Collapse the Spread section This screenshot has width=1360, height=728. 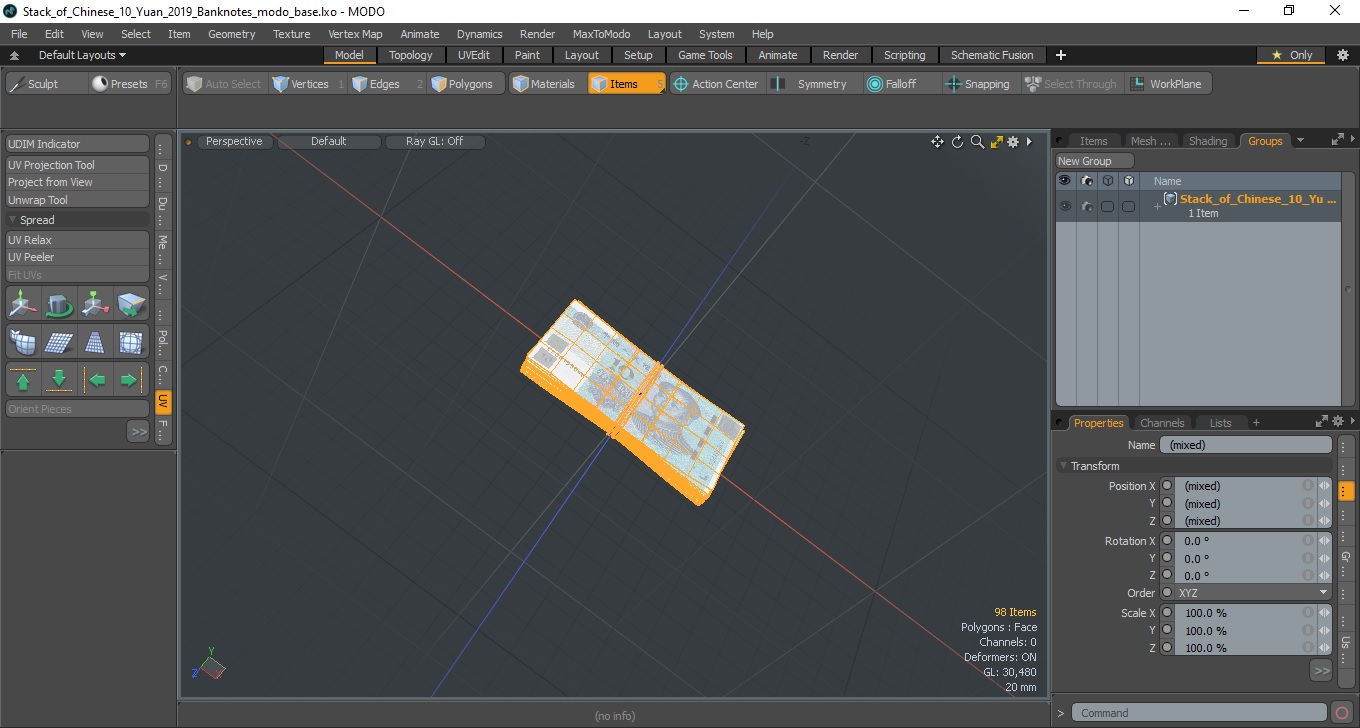pos(13,220)
